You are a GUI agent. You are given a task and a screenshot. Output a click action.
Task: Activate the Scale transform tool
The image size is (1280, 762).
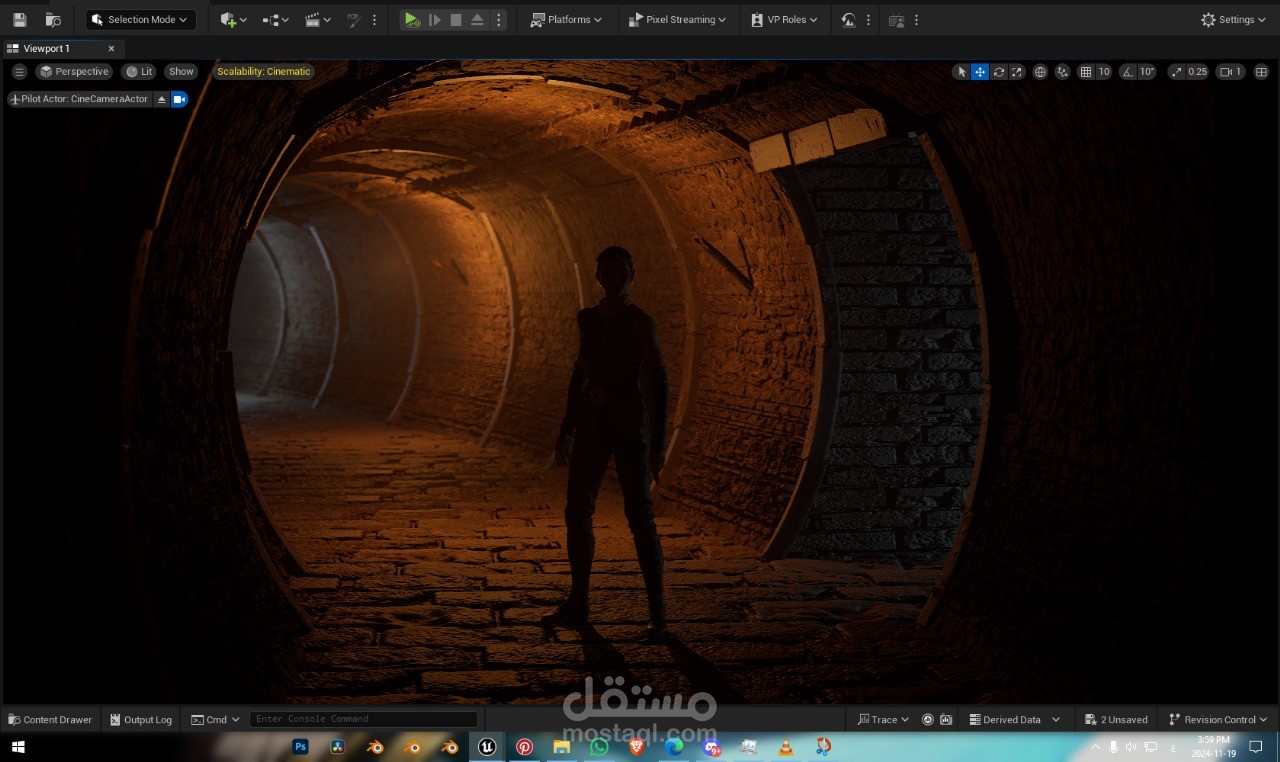1017,72
